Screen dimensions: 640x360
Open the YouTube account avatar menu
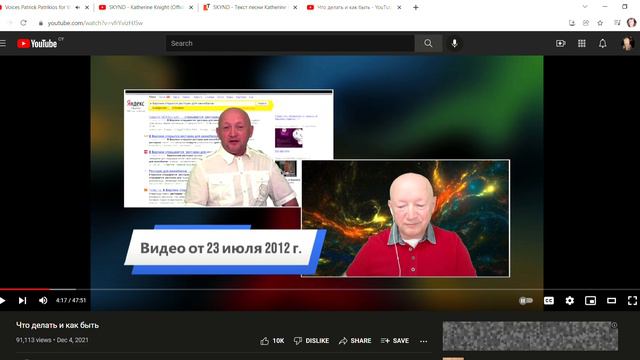point(627,43)
